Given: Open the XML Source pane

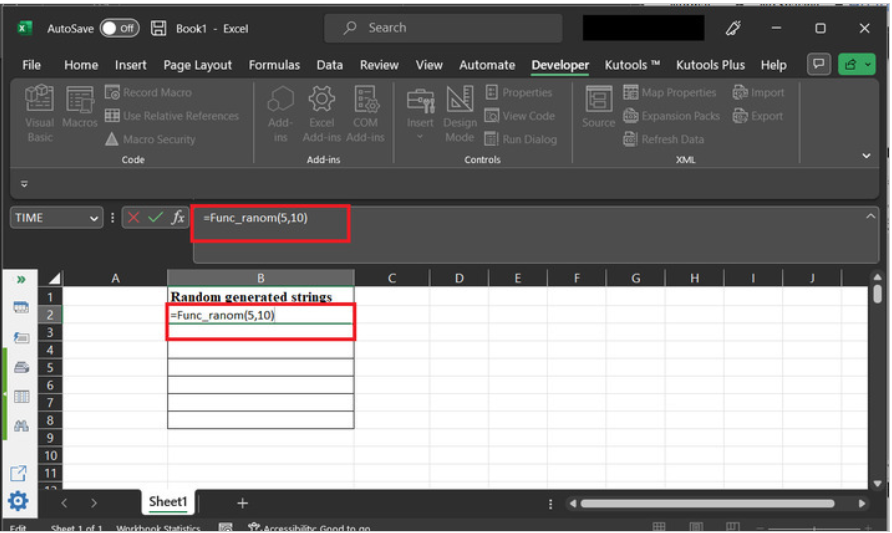Looking at the screenshot, I should pos(598,106).
